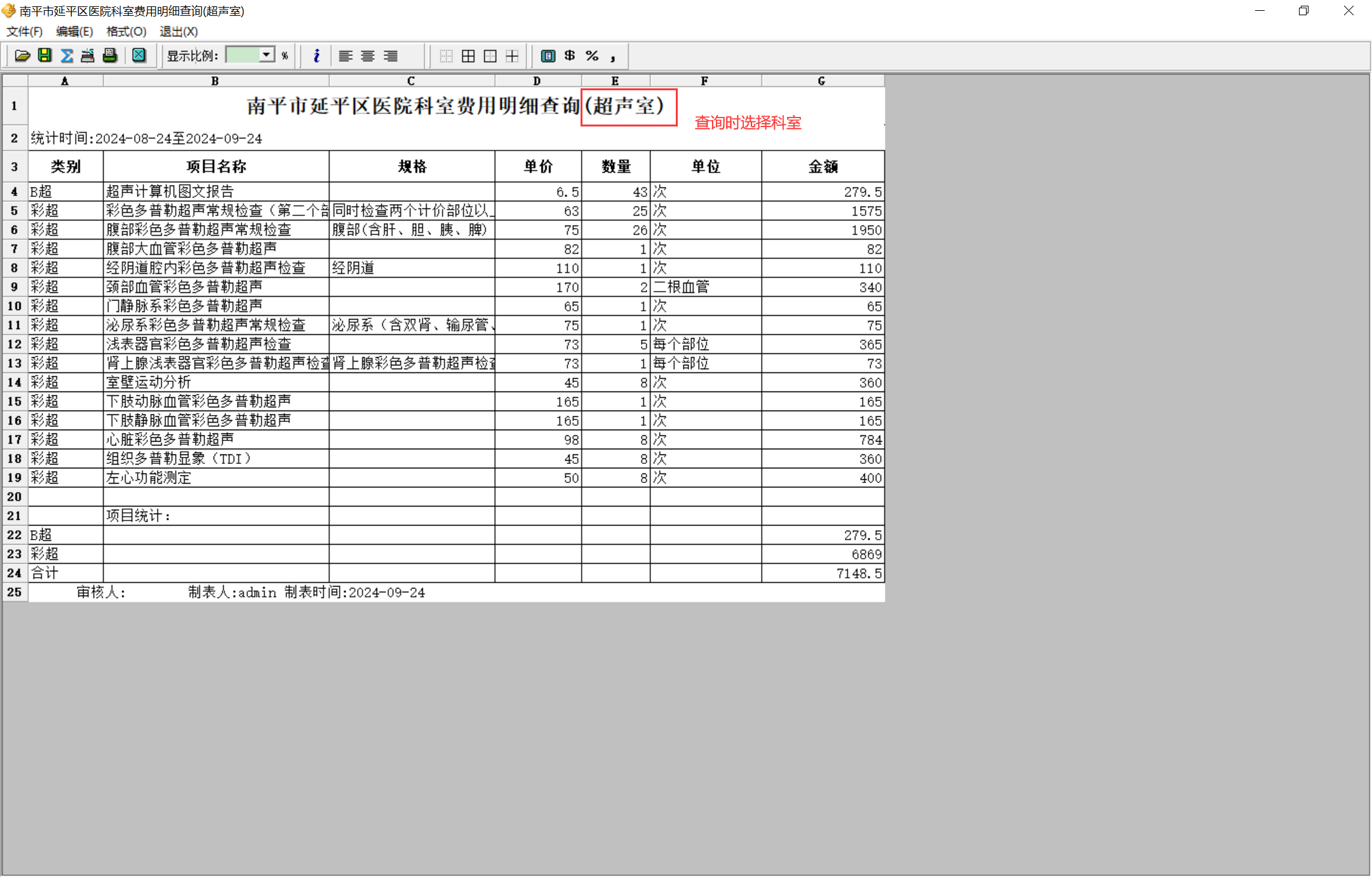Click the open folder icon
The image size is (1372, 877).
click(22, 56)
